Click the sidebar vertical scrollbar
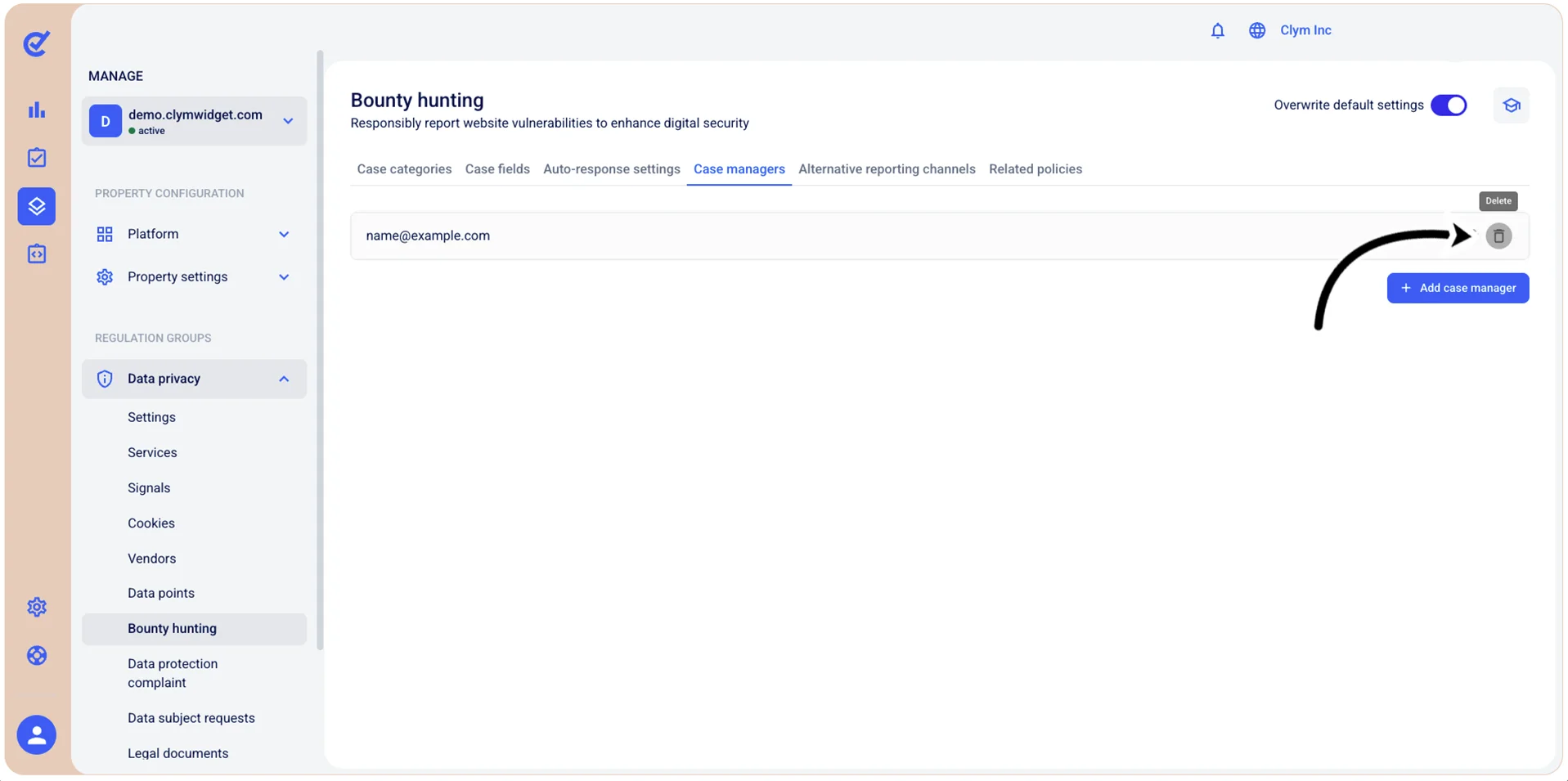The width and height of the screenshot is (1568, 781). click(x=320, y=350)
